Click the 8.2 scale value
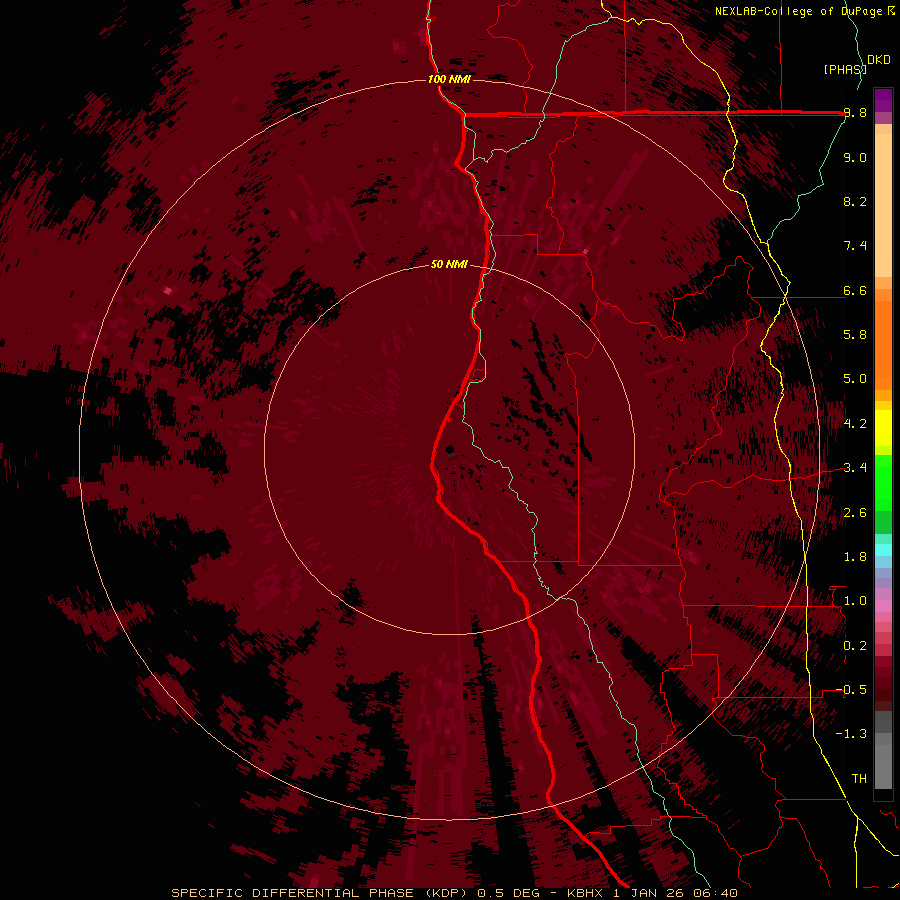Image resolution: width=900 pixels, height=900 pixels. point(855,201)
